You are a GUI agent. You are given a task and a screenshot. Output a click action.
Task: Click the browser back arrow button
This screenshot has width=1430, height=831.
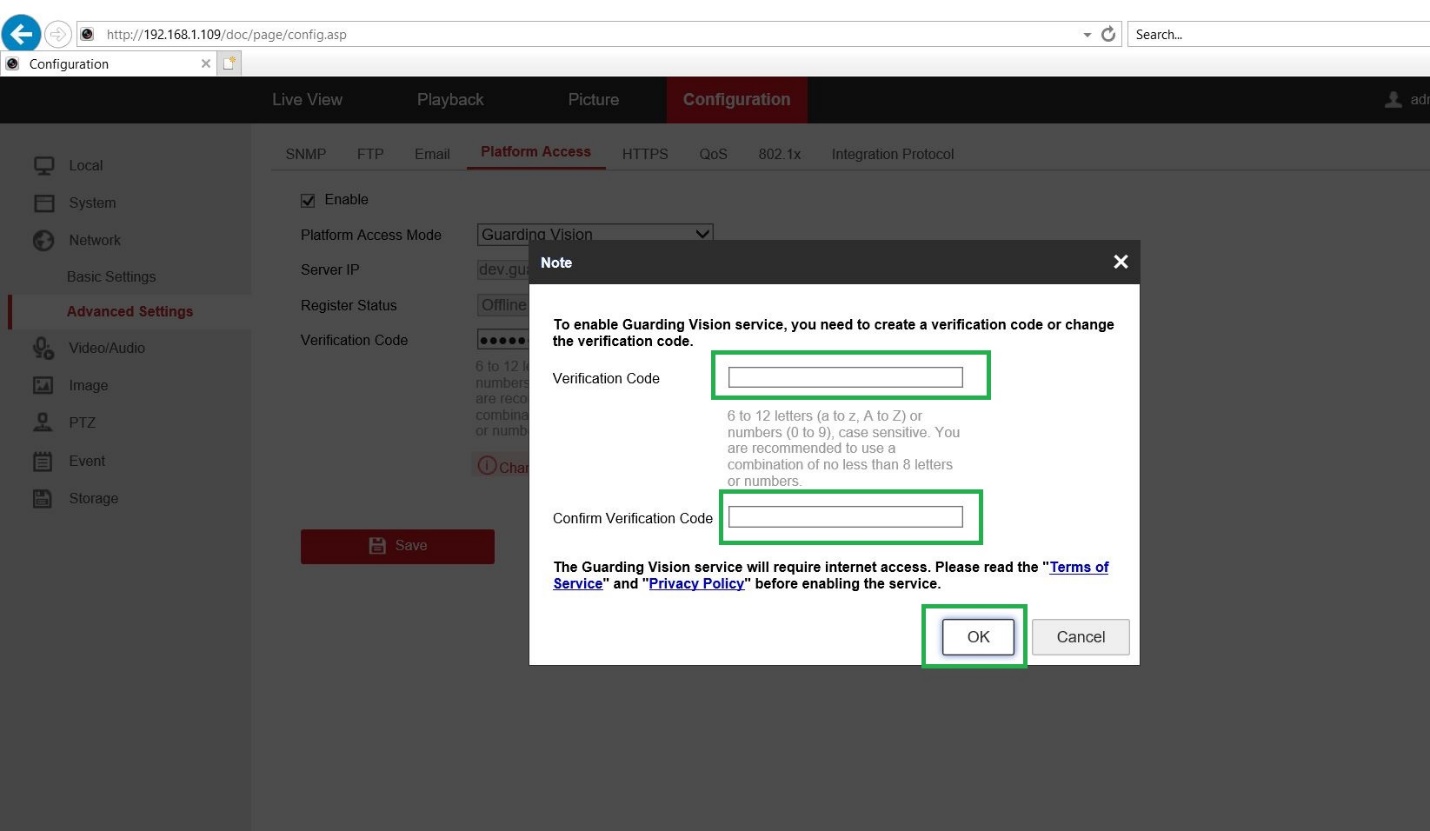click(x=20, y=35)
